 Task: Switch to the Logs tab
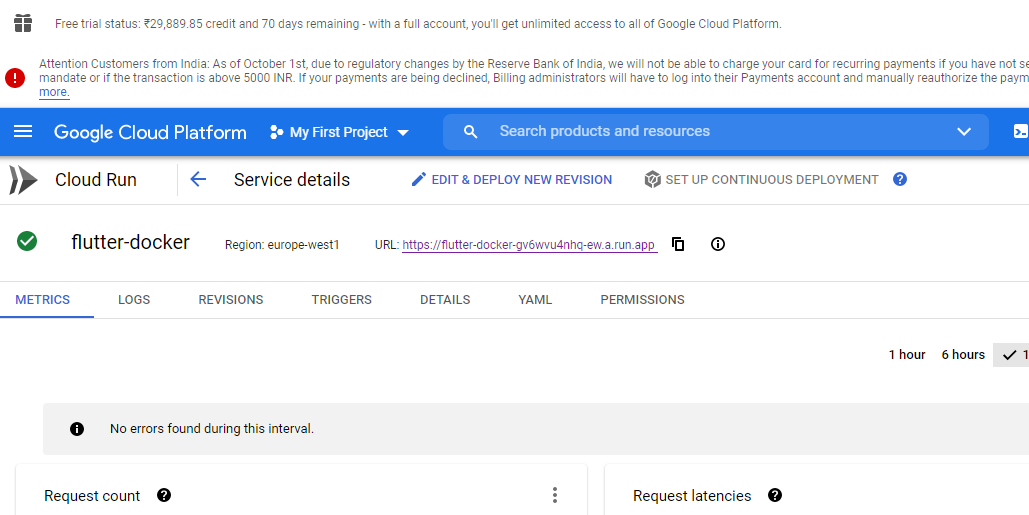click(x=134, y=300)
